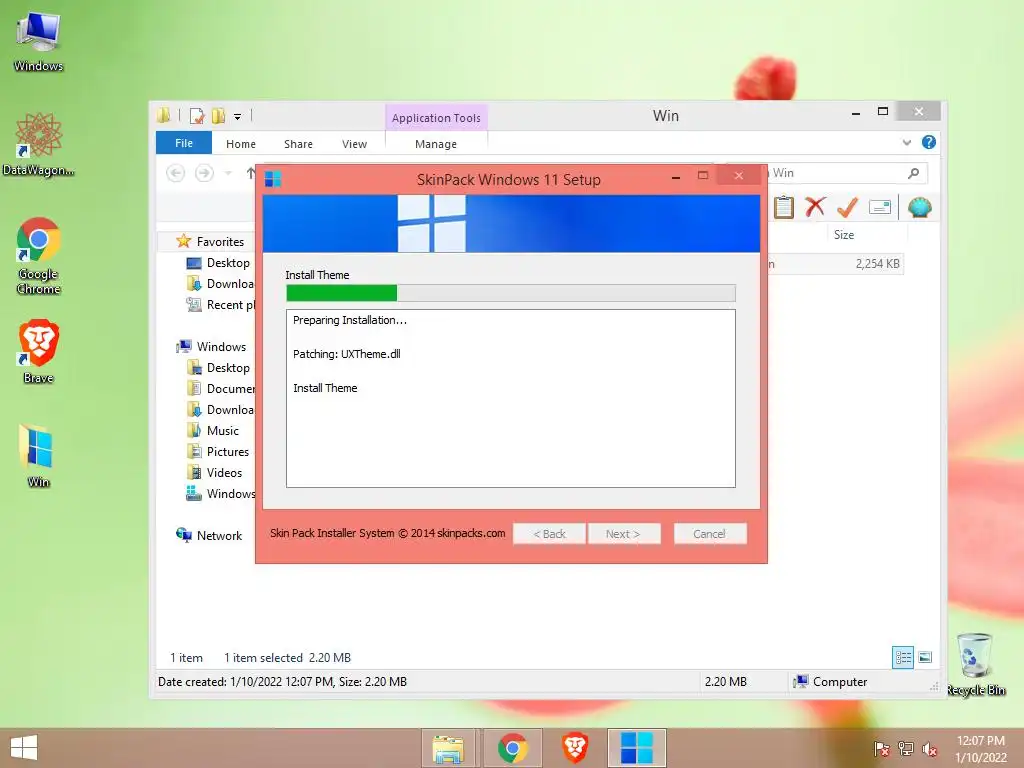The height and width of the screenshot is (768, 1024).
Task: Click the 2,254 KB file size cell
Action: 877,264
